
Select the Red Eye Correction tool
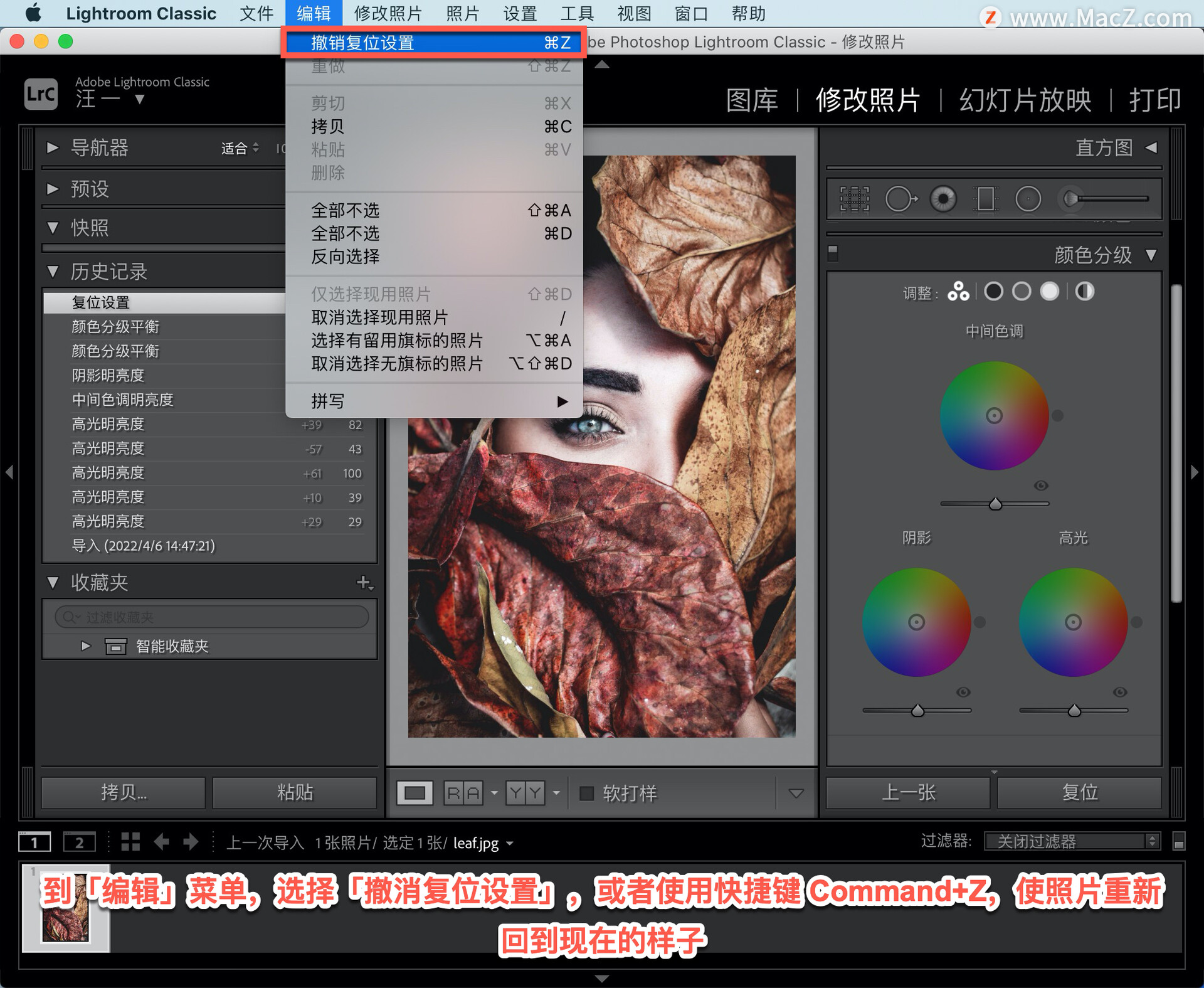point(943,199)
